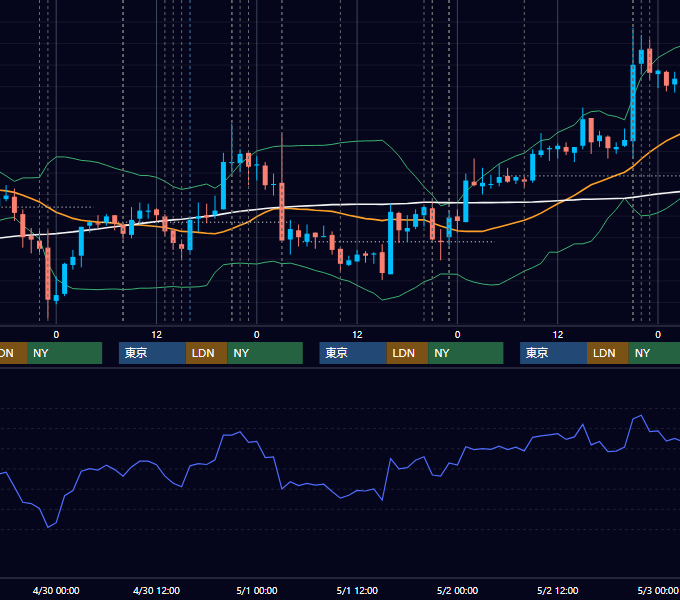This screenshot has height=600, width=680.
Task: Click the 5/1 12:00 date label
Action: coord(357,590)
